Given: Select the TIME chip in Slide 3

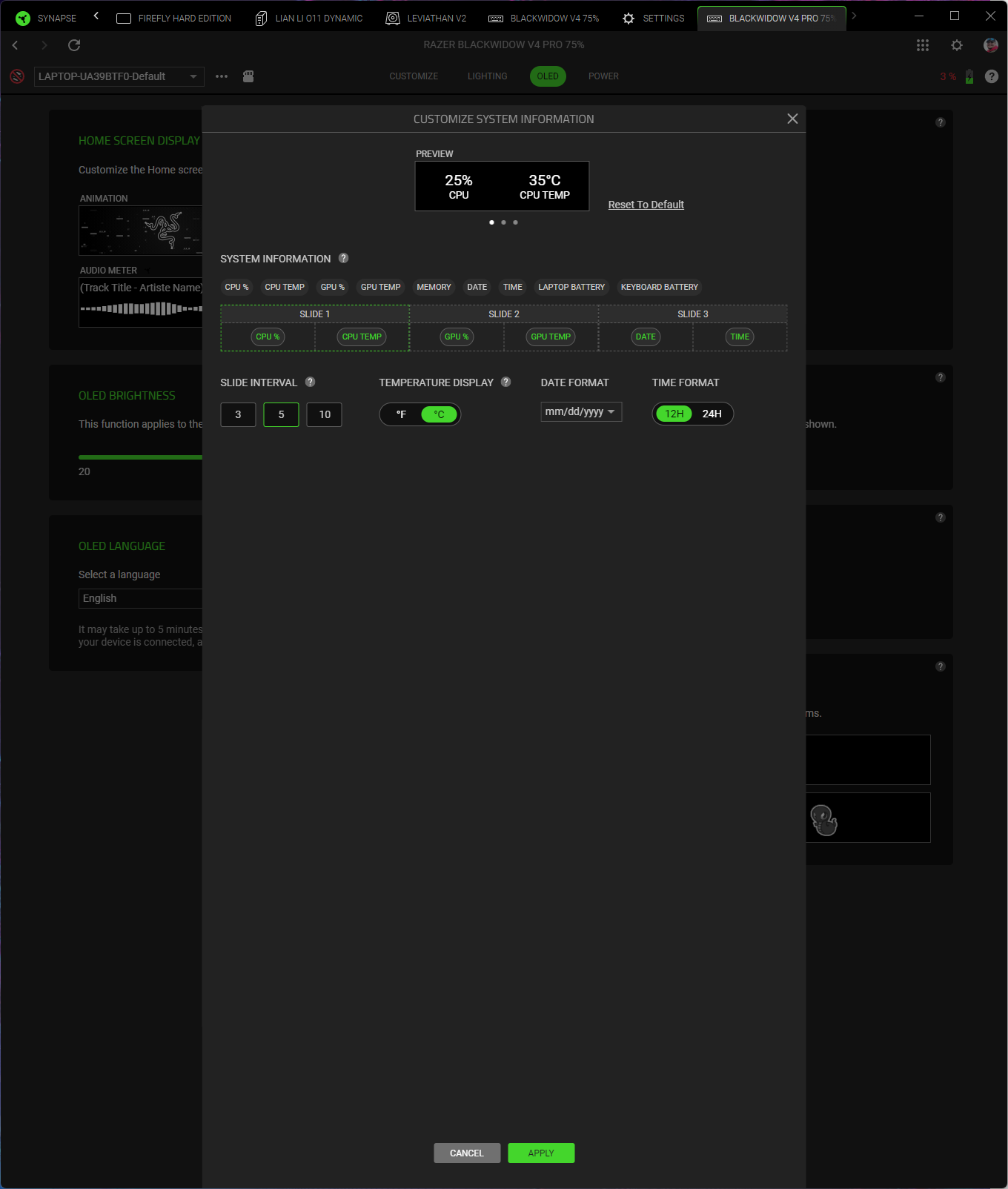Looking at the screenshot, I should [x=740, y=337].
